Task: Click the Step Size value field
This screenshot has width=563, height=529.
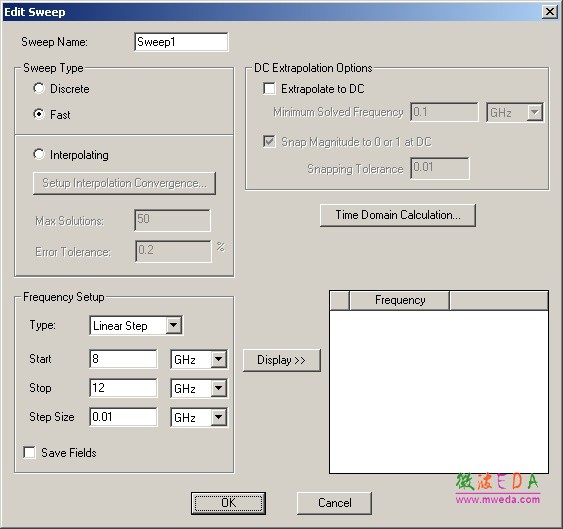Action: 123,417
